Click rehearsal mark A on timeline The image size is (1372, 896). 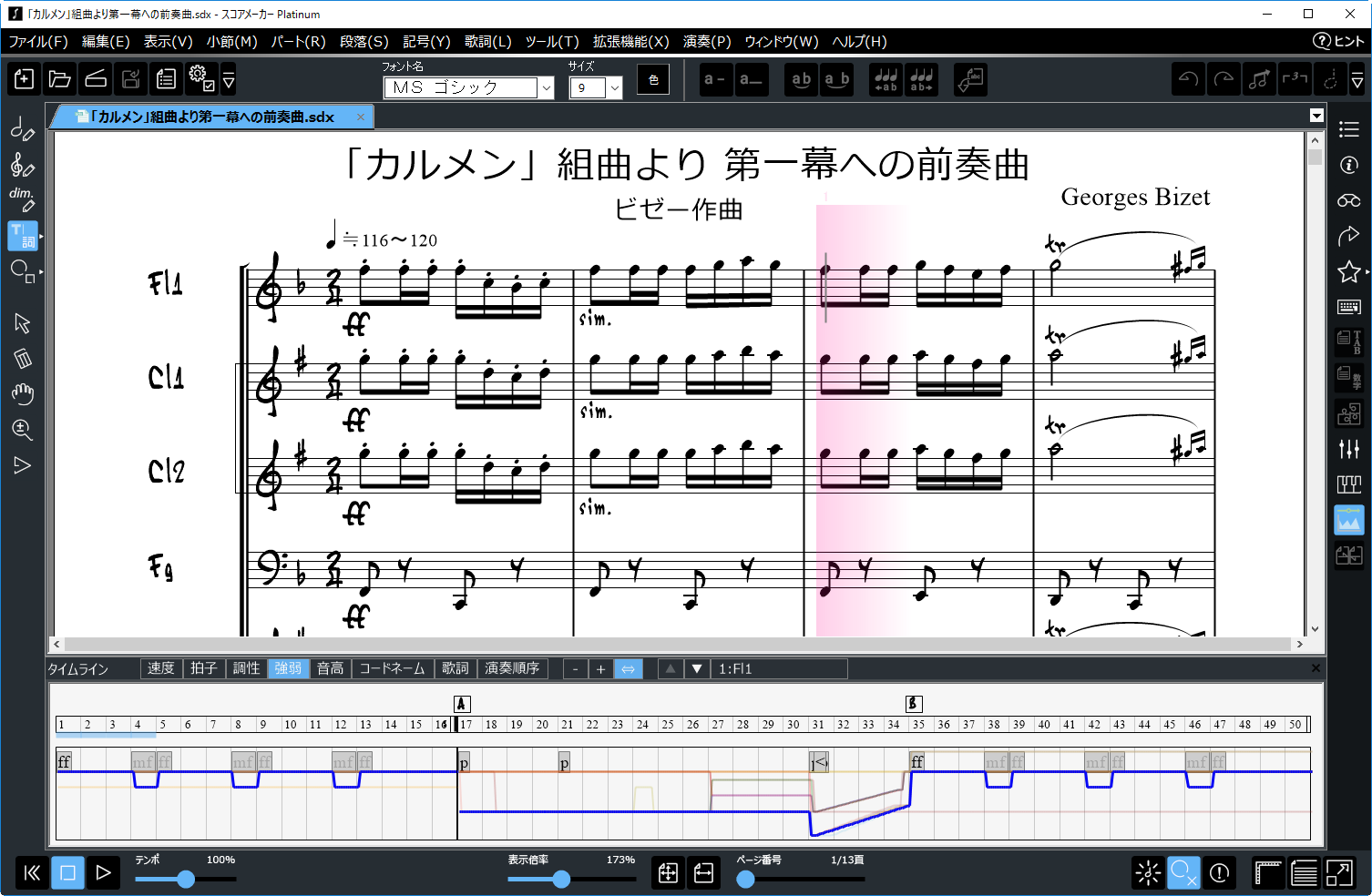point(462,703)
